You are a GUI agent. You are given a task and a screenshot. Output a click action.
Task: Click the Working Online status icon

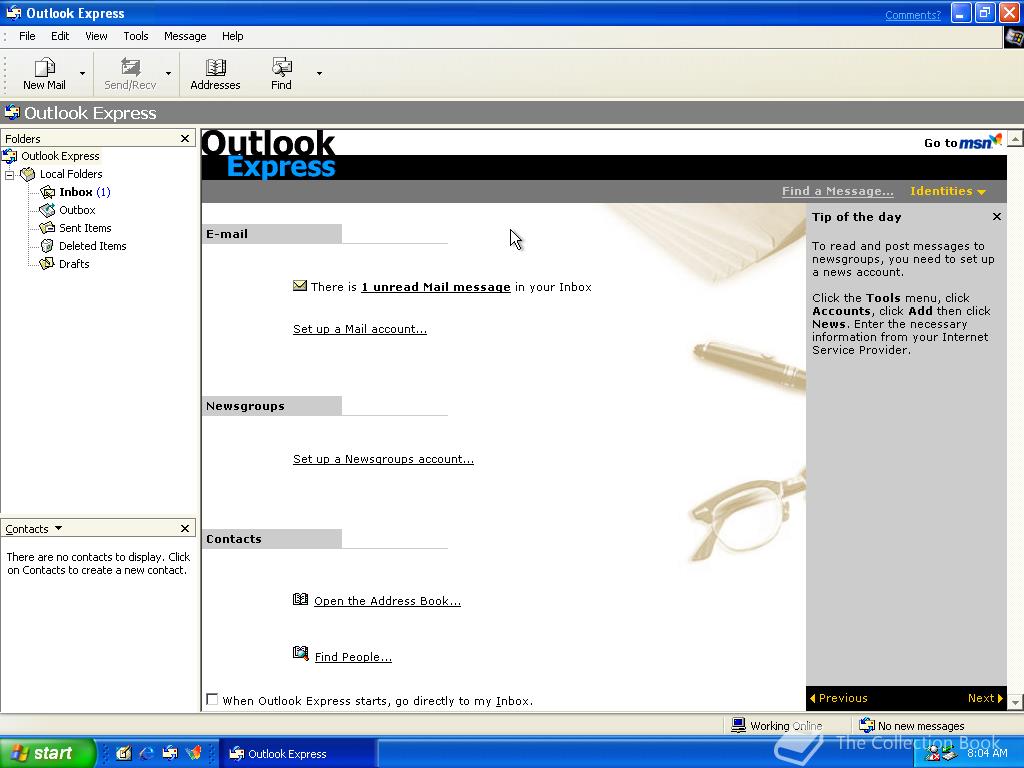coord(739,725)
